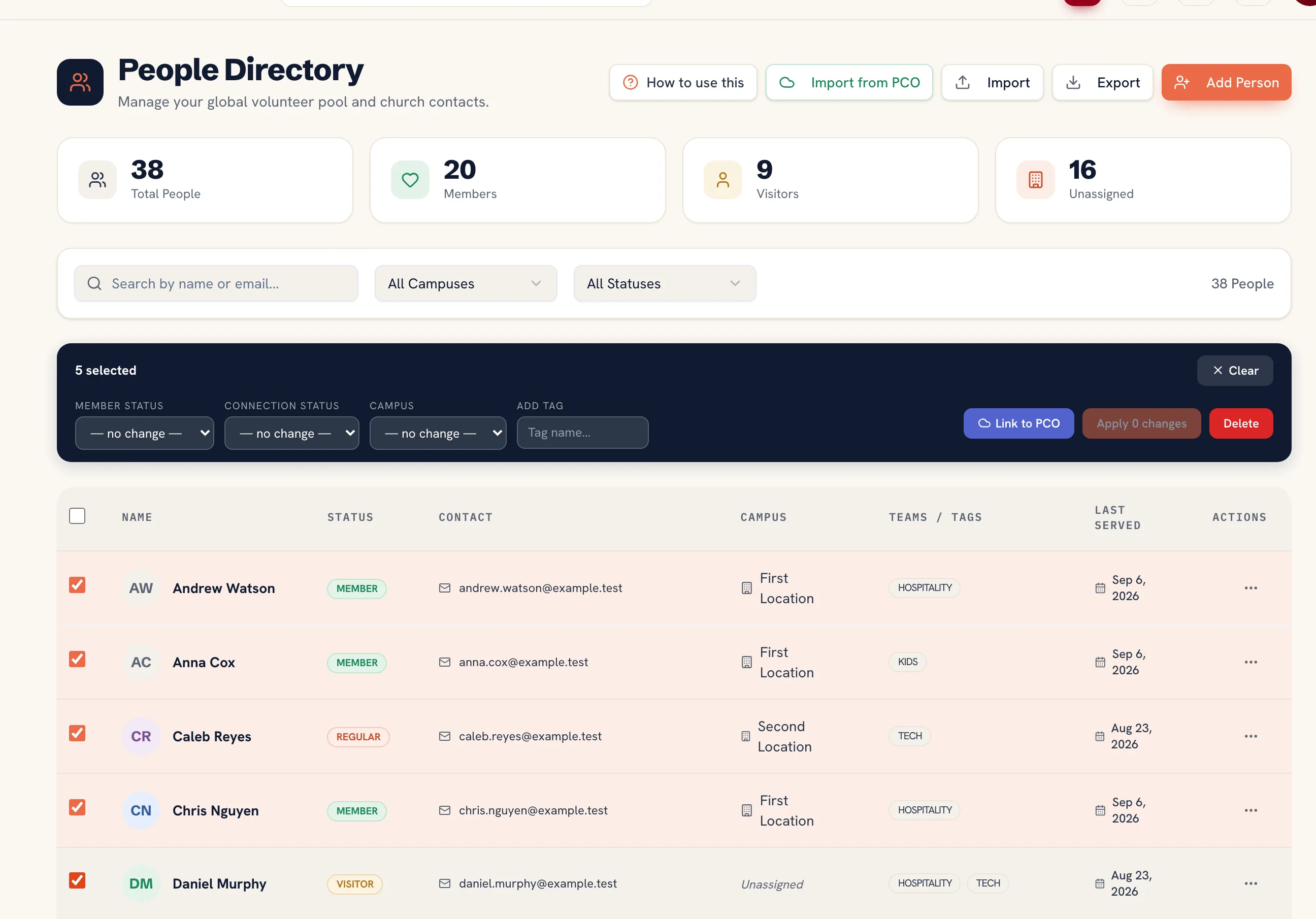The image size is (1316, 919).
Task: Click the Visitors person icon
Action: click(723, 180)
